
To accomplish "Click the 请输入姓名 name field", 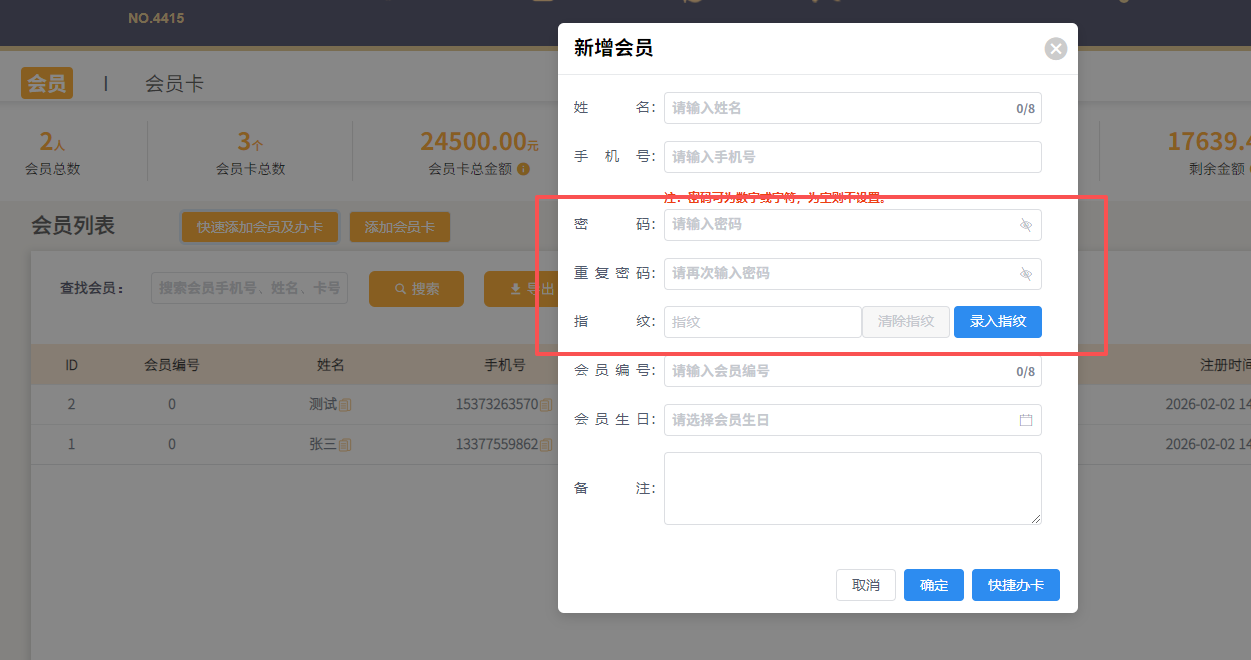I will pos(835,108).
